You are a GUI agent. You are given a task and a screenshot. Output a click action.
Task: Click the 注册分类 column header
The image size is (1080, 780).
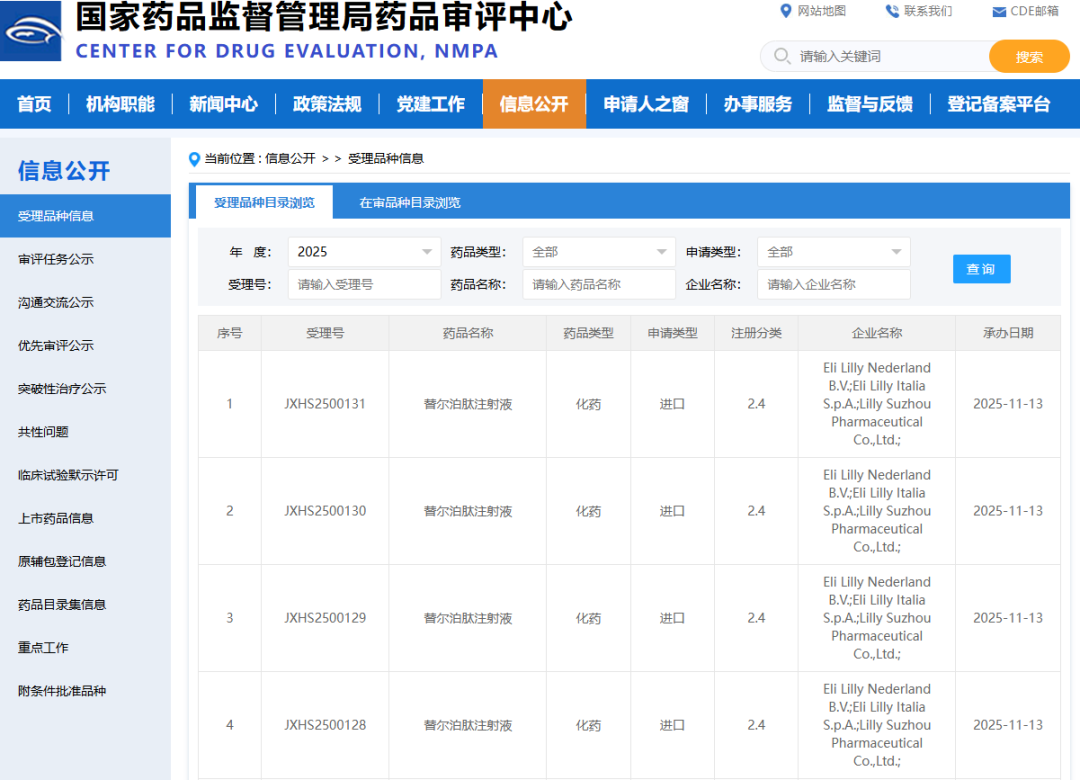pos(756,333)
